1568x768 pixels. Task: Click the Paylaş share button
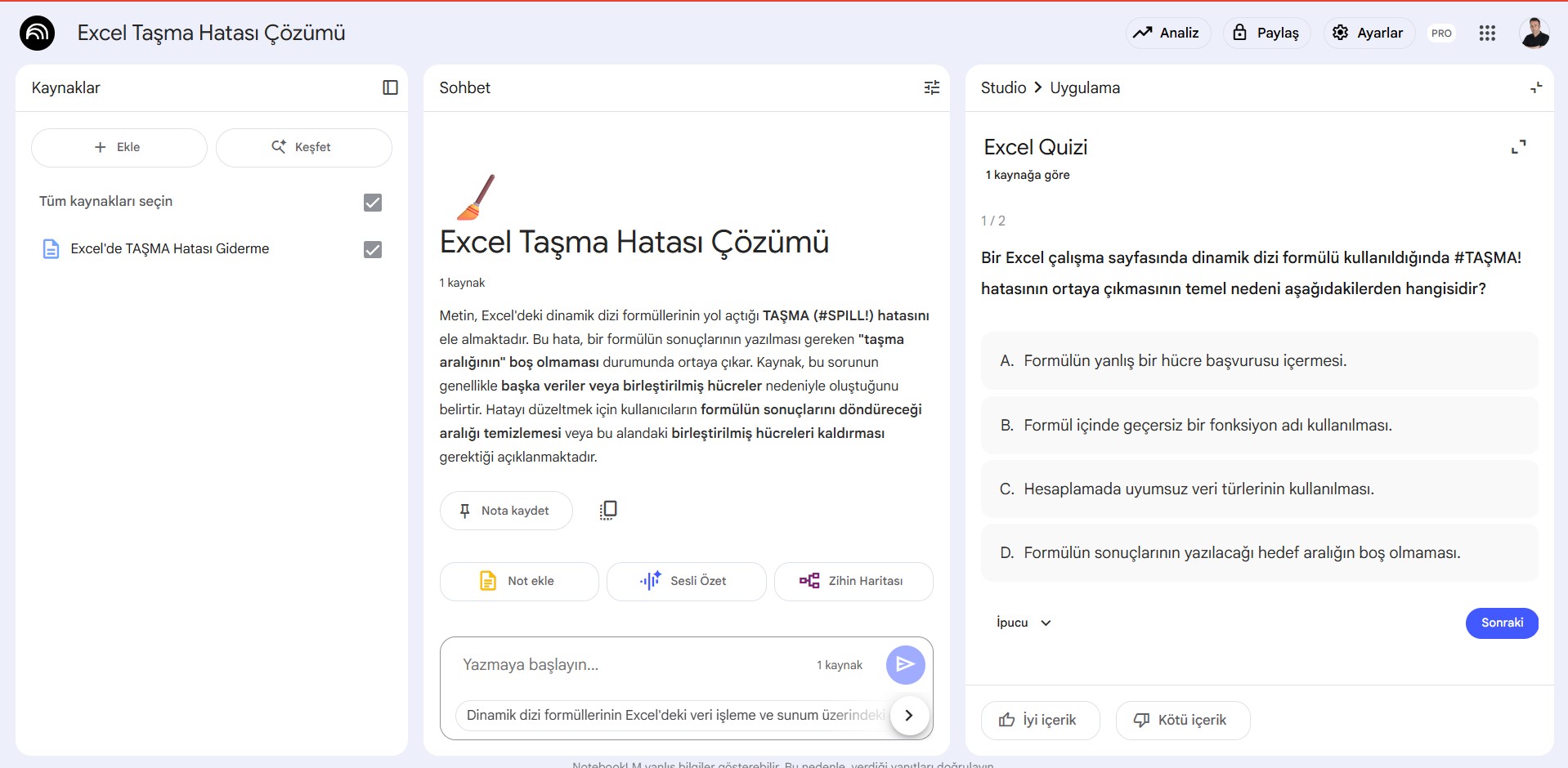point(1266,33)
